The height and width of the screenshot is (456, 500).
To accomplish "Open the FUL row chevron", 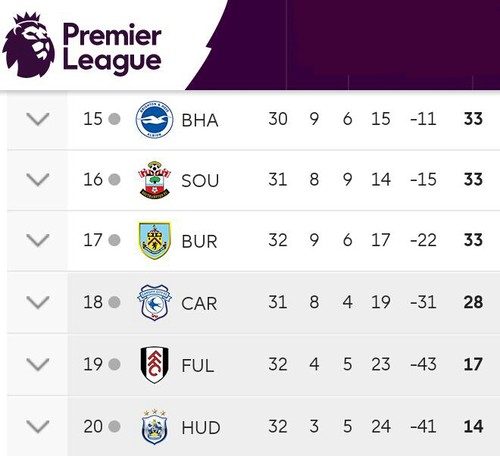I will [x=38, y=364].
